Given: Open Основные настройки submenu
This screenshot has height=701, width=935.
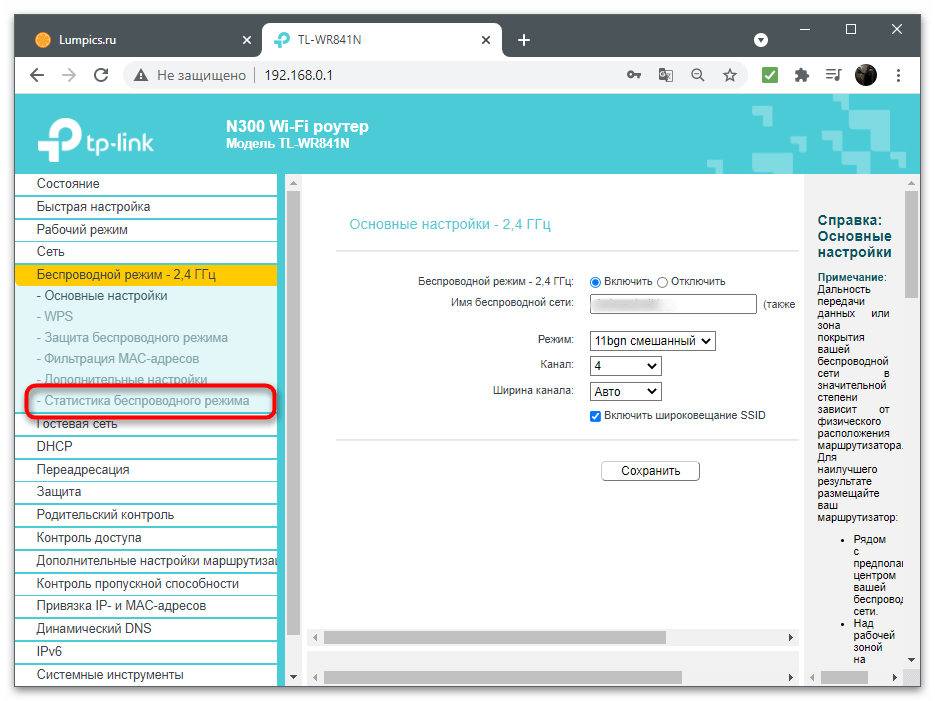Looking at the screenshot, I should click(102, 296).
